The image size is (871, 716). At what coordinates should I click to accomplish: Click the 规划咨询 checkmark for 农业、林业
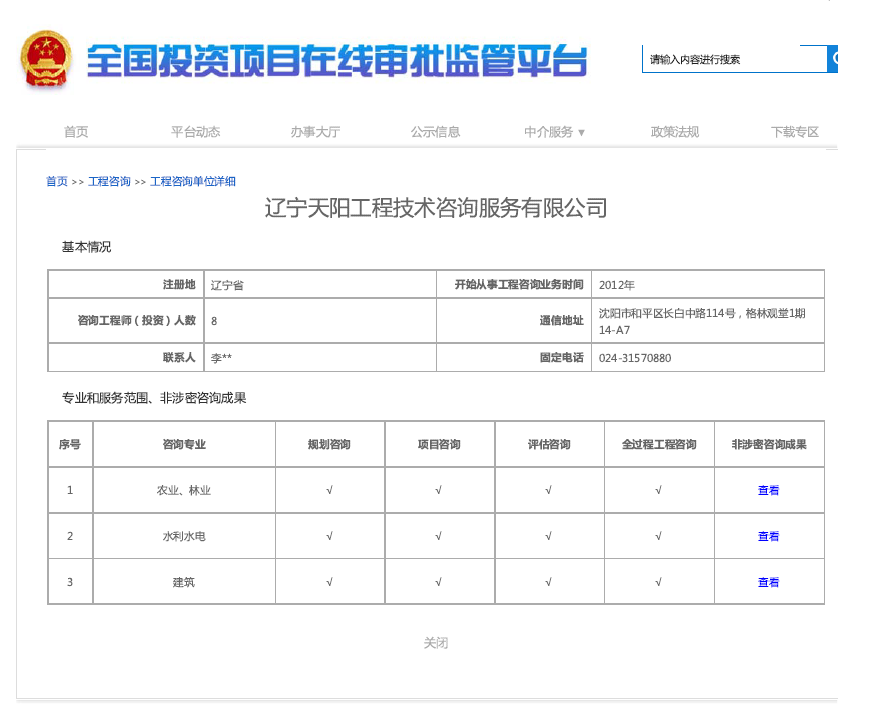pos(329,490)
